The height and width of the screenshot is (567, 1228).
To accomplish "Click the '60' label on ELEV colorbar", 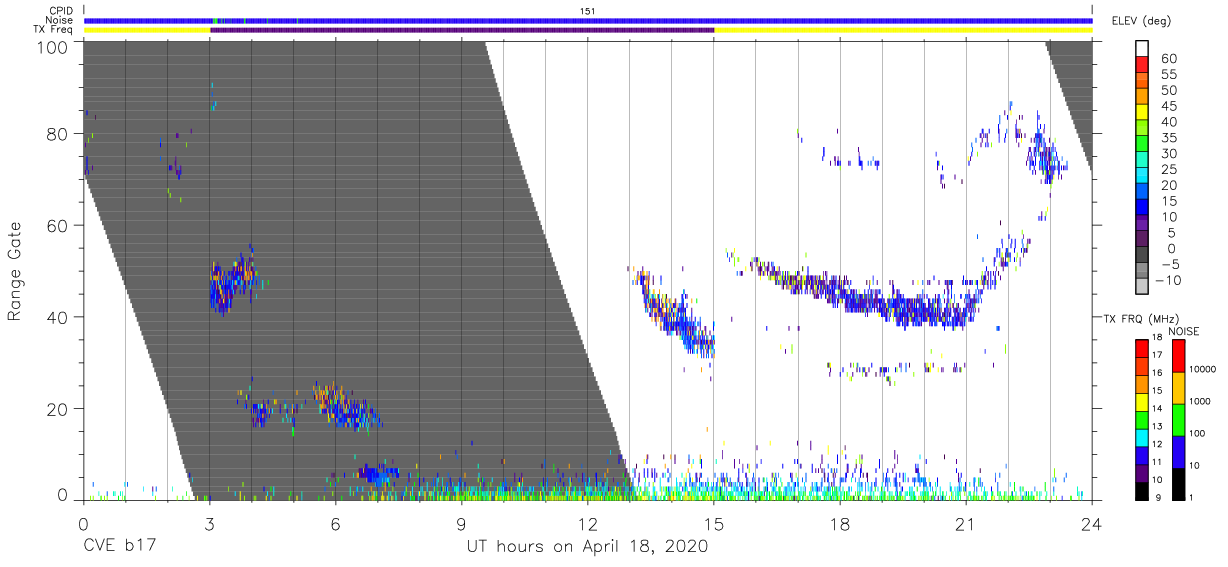I will pos(1168,59).
